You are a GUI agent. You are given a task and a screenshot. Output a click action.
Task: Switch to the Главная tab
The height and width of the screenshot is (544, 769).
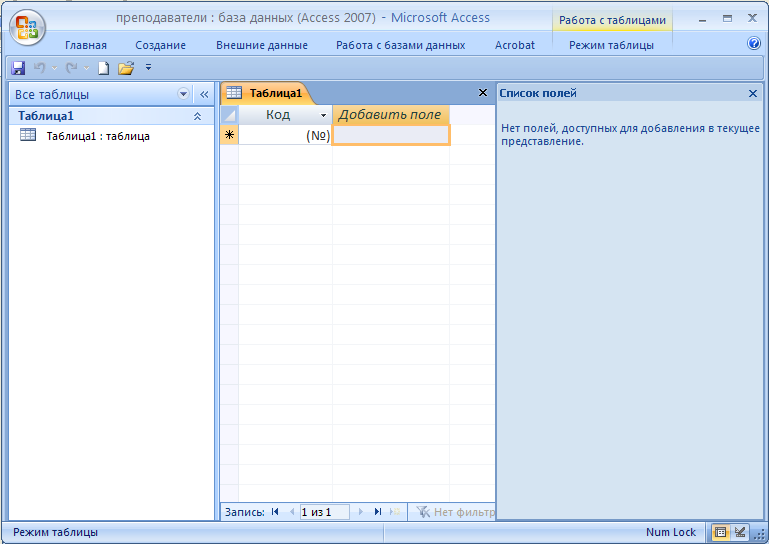(86, 45)
